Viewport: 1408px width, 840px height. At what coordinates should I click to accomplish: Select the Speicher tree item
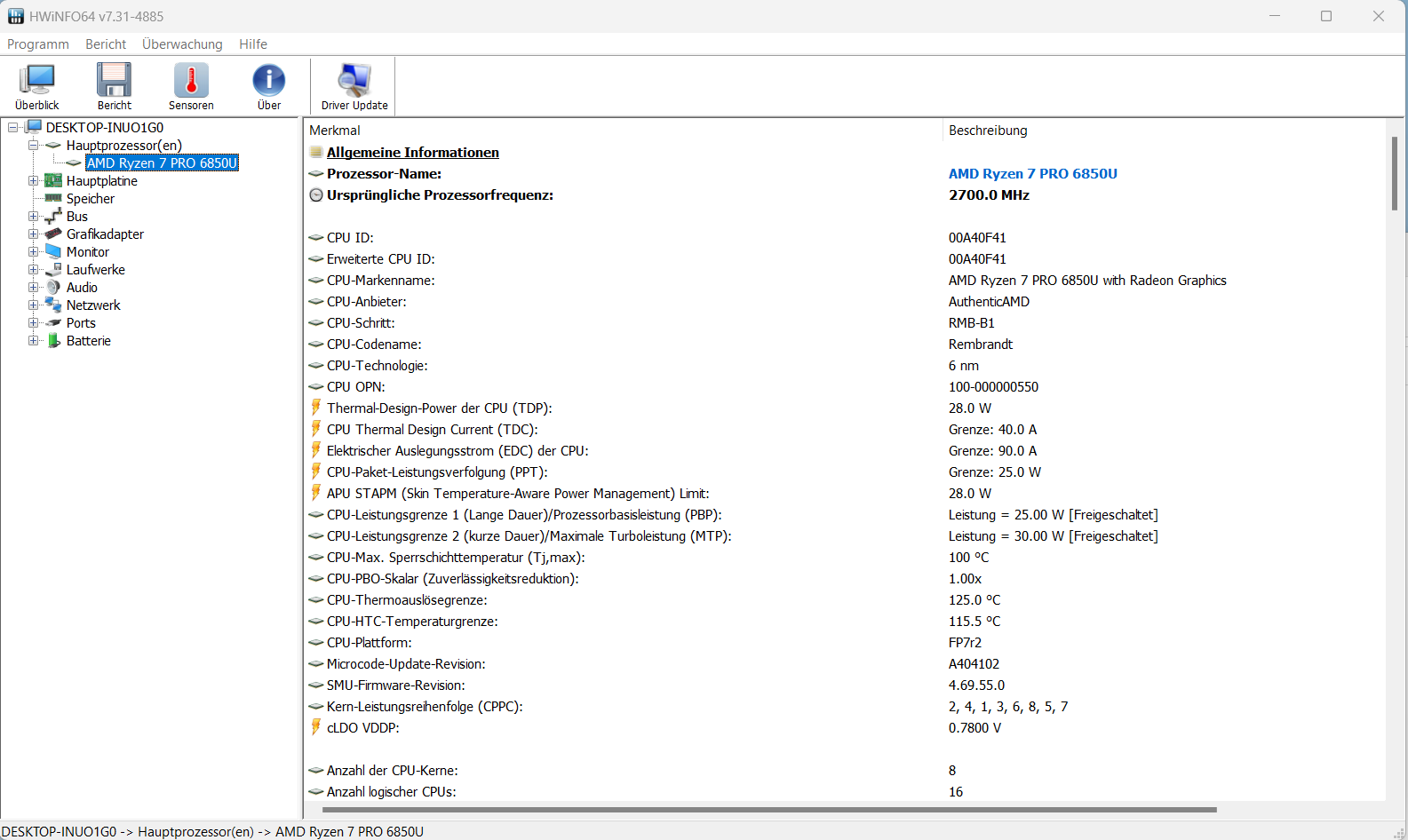[x=91, y=199]
